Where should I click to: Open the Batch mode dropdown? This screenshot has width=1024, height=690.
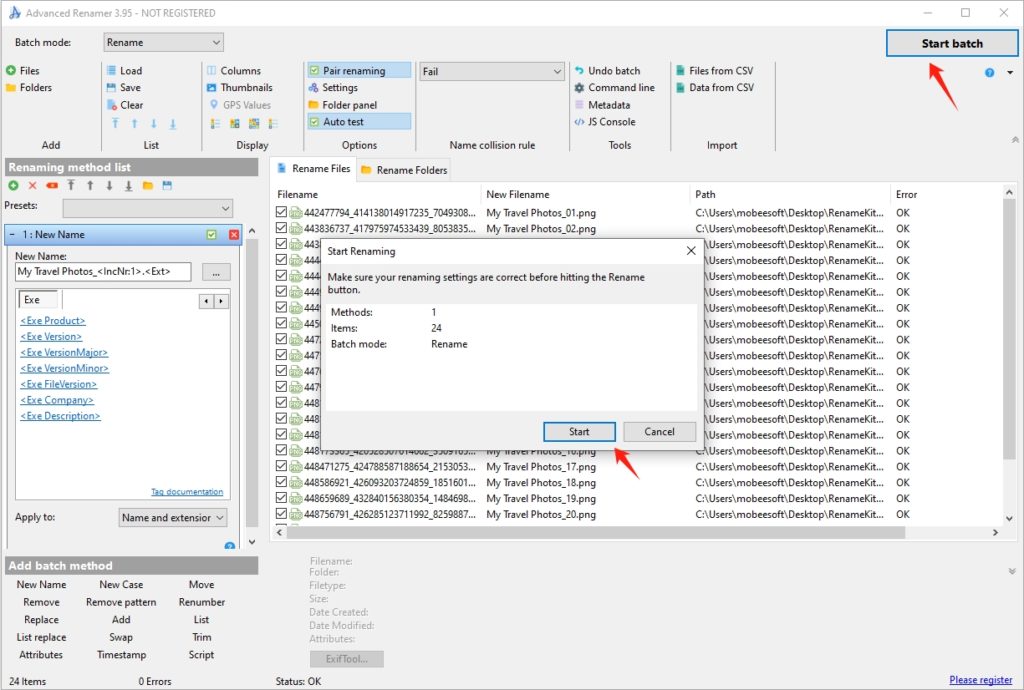coord(163,41)
